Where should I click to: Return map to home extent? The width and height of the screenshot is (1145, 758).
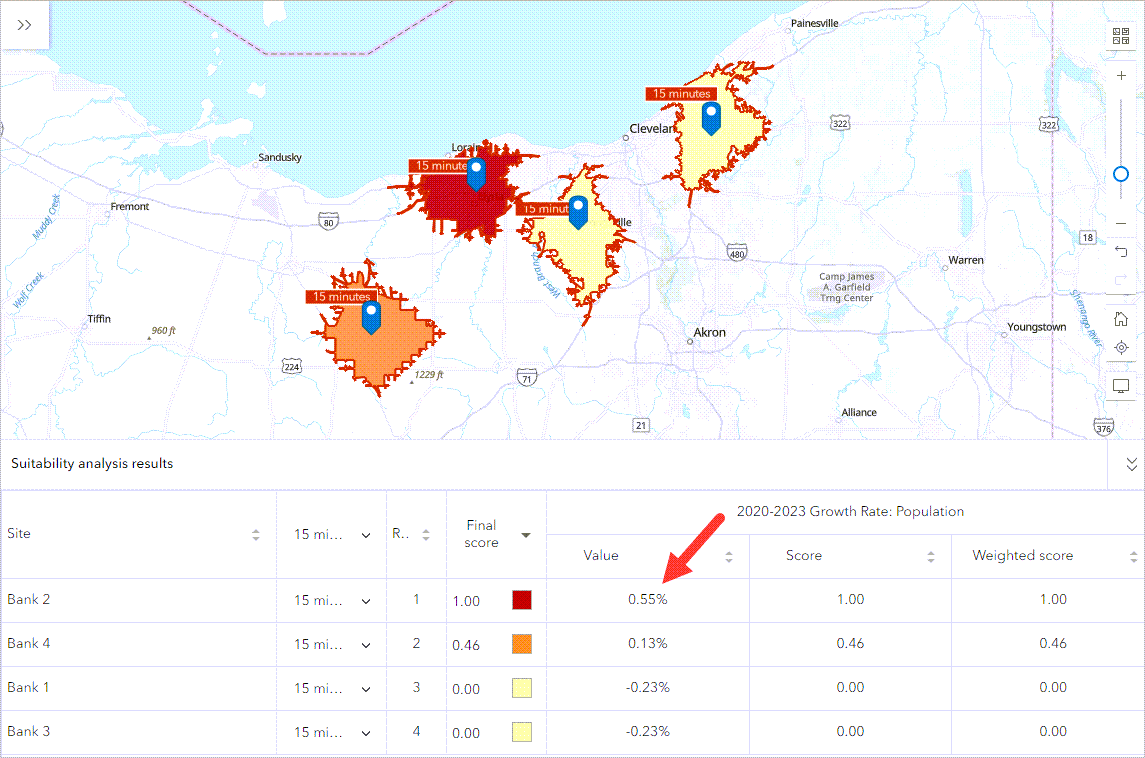pyautogui.click(x=1121, y=319)
